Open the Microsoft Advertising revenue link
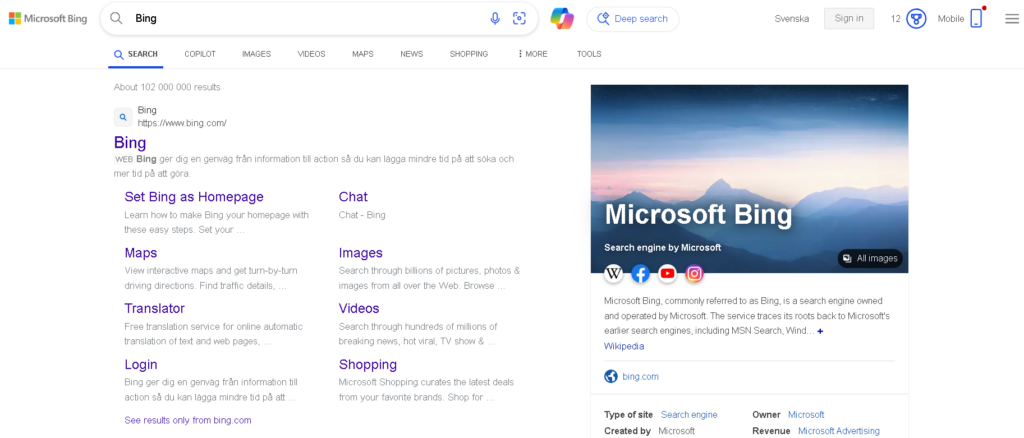The image size is (1024, 438). (x=839, y=431)
